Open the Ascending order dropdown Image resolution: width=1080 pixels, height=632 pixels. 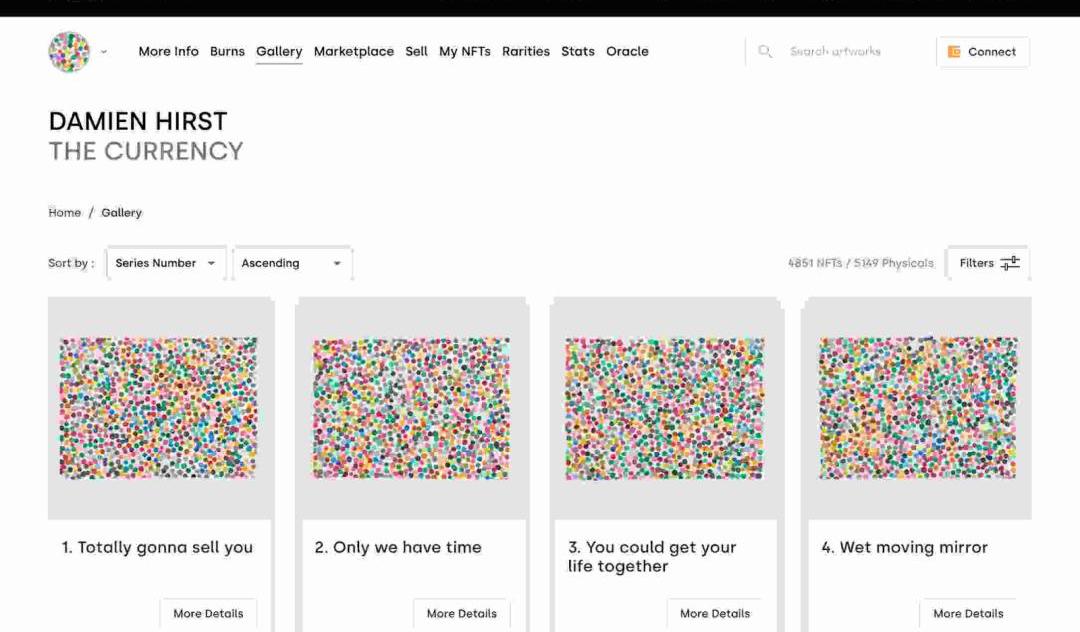[291, 263]
